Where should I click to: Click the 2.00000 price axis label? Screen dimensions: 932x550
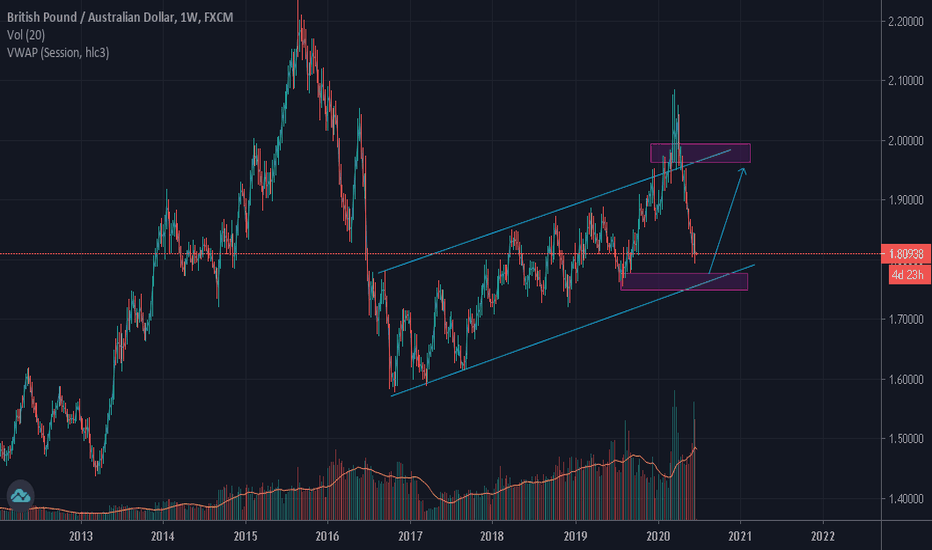(x=905, y=141)
